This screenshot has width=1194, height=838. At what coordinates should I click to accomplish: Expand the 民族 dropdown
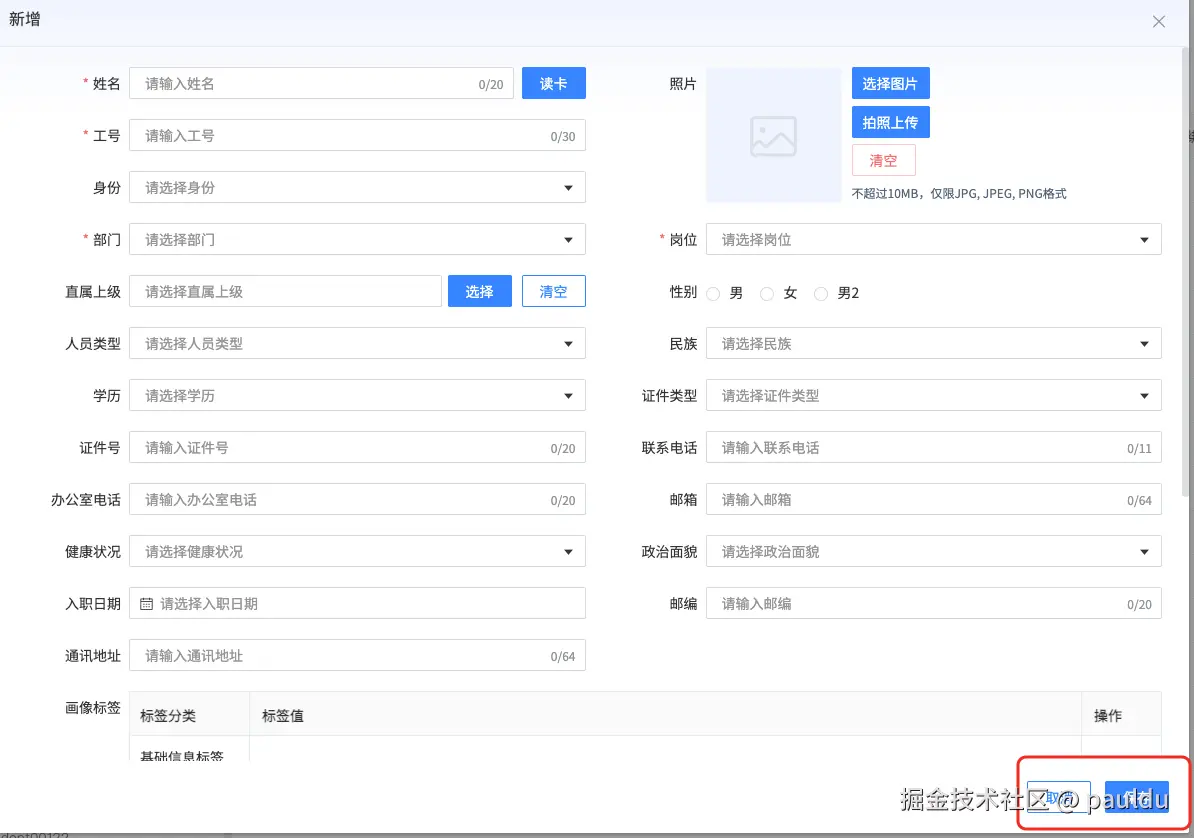934,344
